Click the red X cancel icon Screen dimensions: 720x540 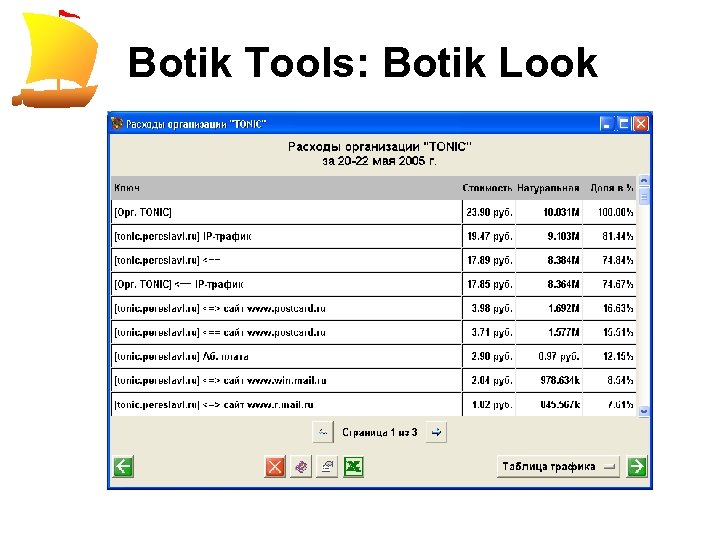click(275, 467)
